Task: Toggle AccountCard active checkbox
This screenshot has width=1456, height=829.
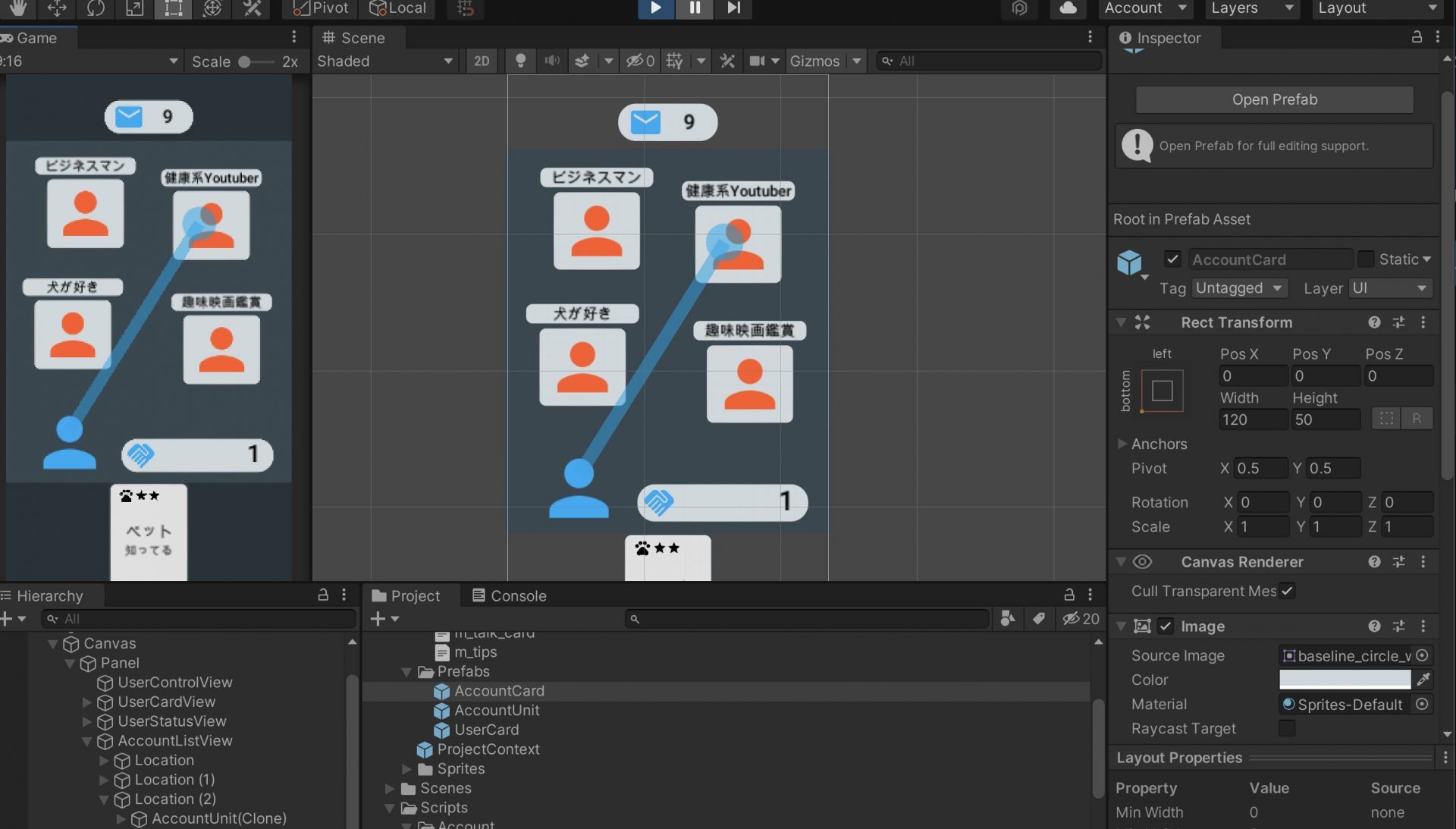Action: (x=1172, y=259)
